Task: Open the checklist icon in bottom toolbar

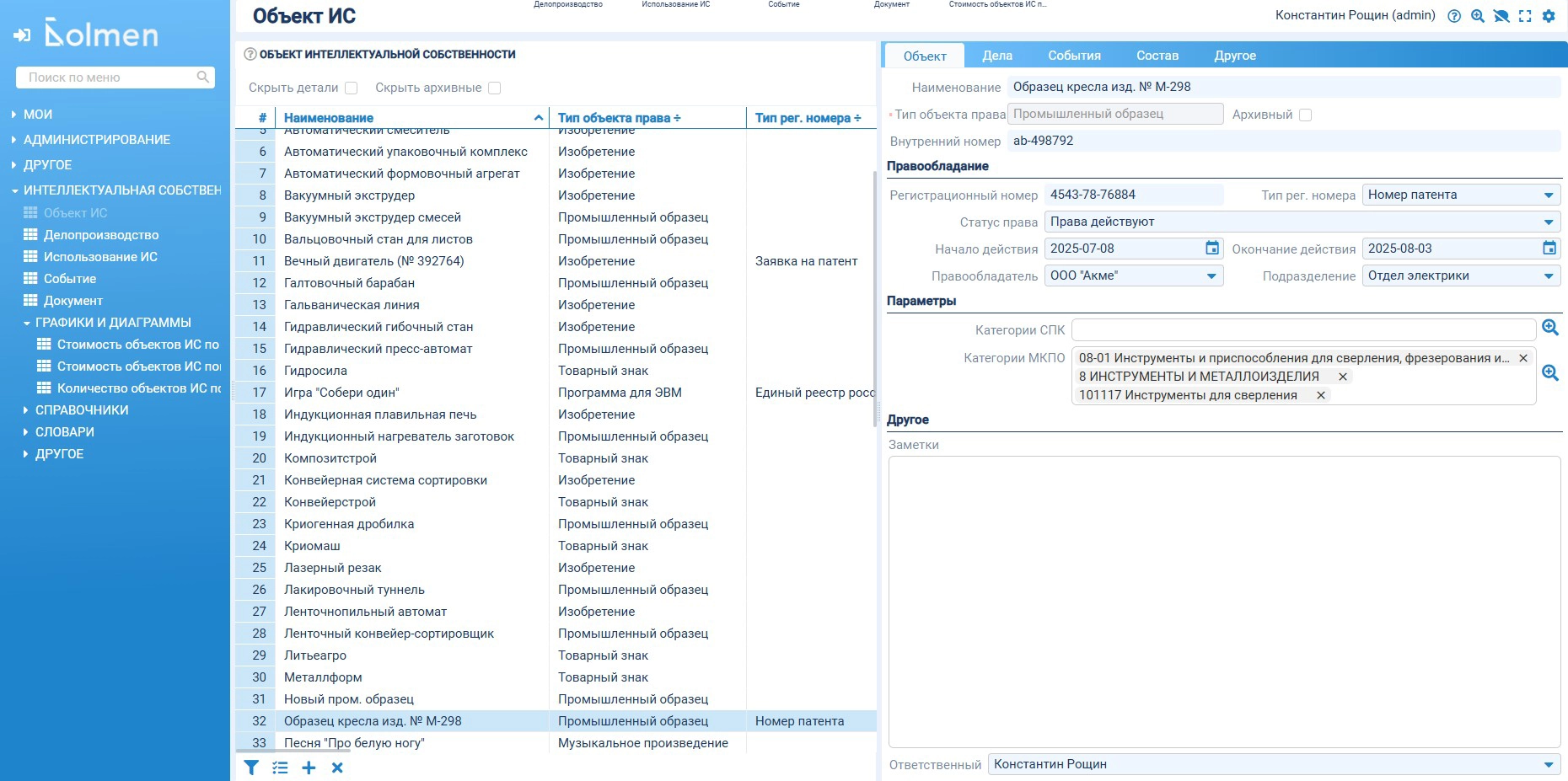Action: 280,768
